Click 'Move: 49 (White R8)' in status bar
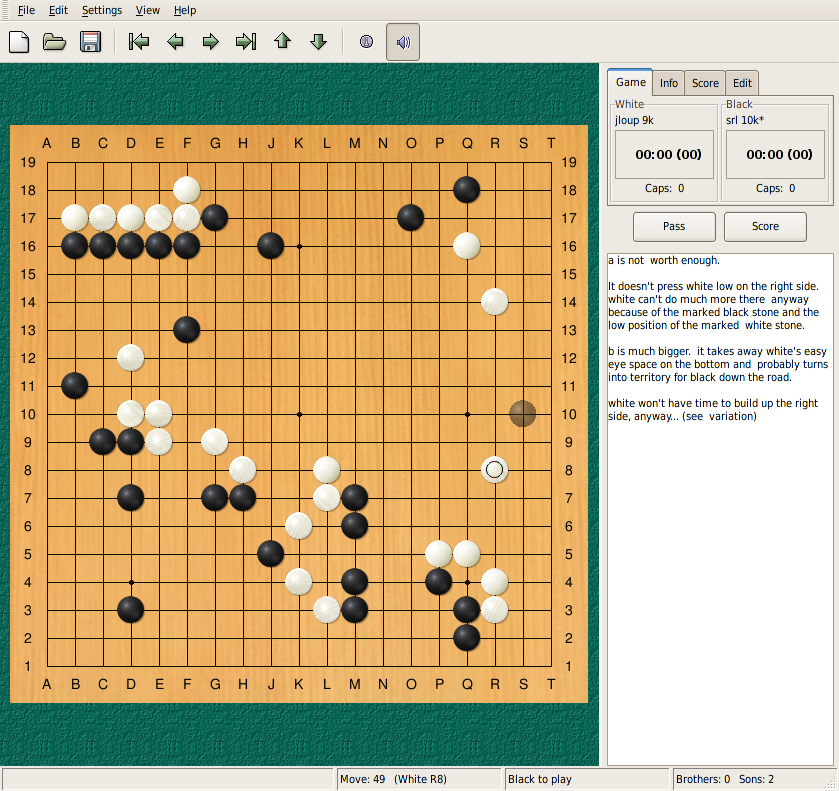This screenshot has height=791, width=839. (x=393, y=779)
